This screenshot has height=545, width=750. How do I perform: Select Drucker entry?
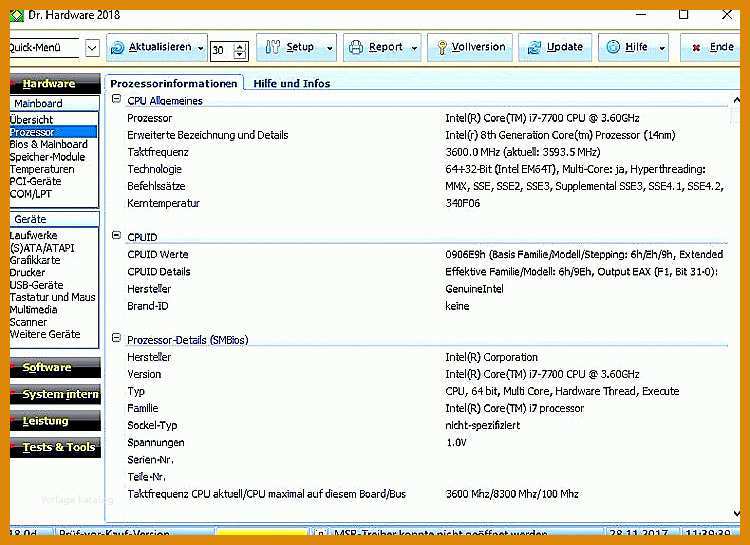pyautogui.click(x=27, y=273)
